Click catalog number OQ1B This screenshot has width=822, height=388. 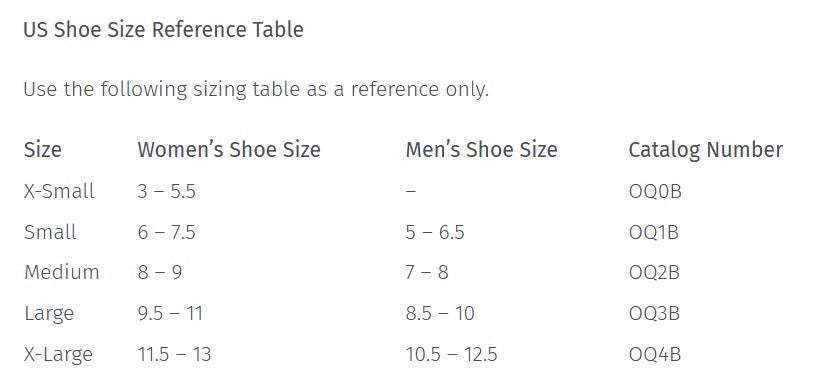click(654, 232)
